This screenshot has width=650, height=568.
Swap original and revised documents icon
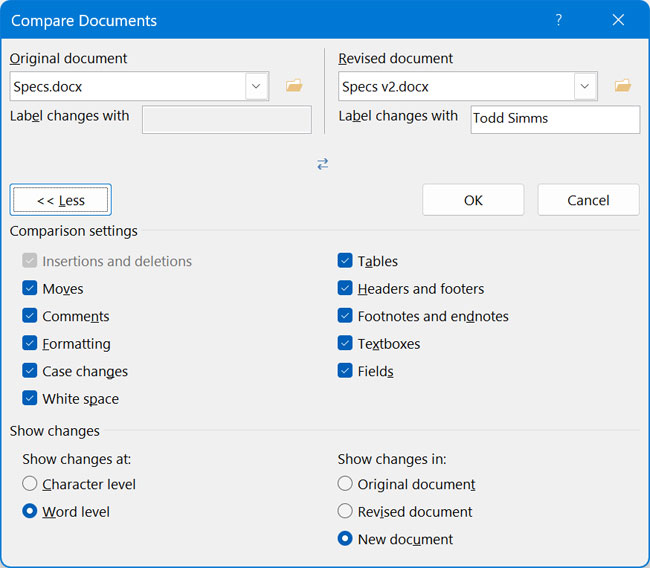323,164
